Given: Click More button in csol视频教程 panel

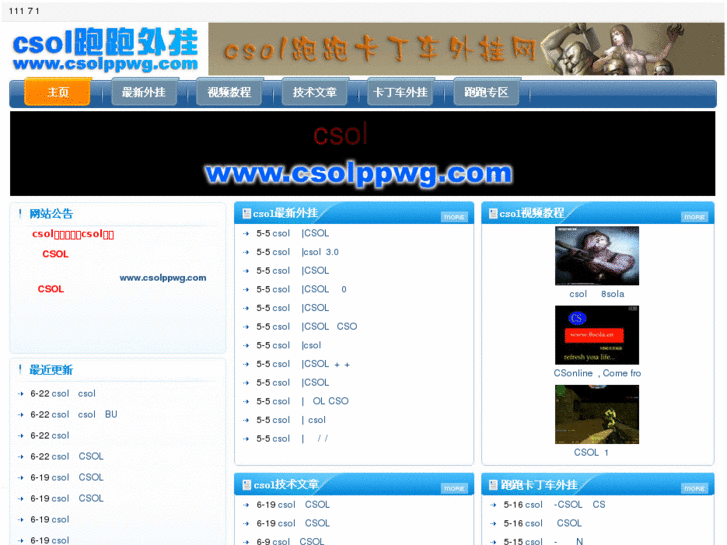Looking at the screenshot, I should click(694, 217).
